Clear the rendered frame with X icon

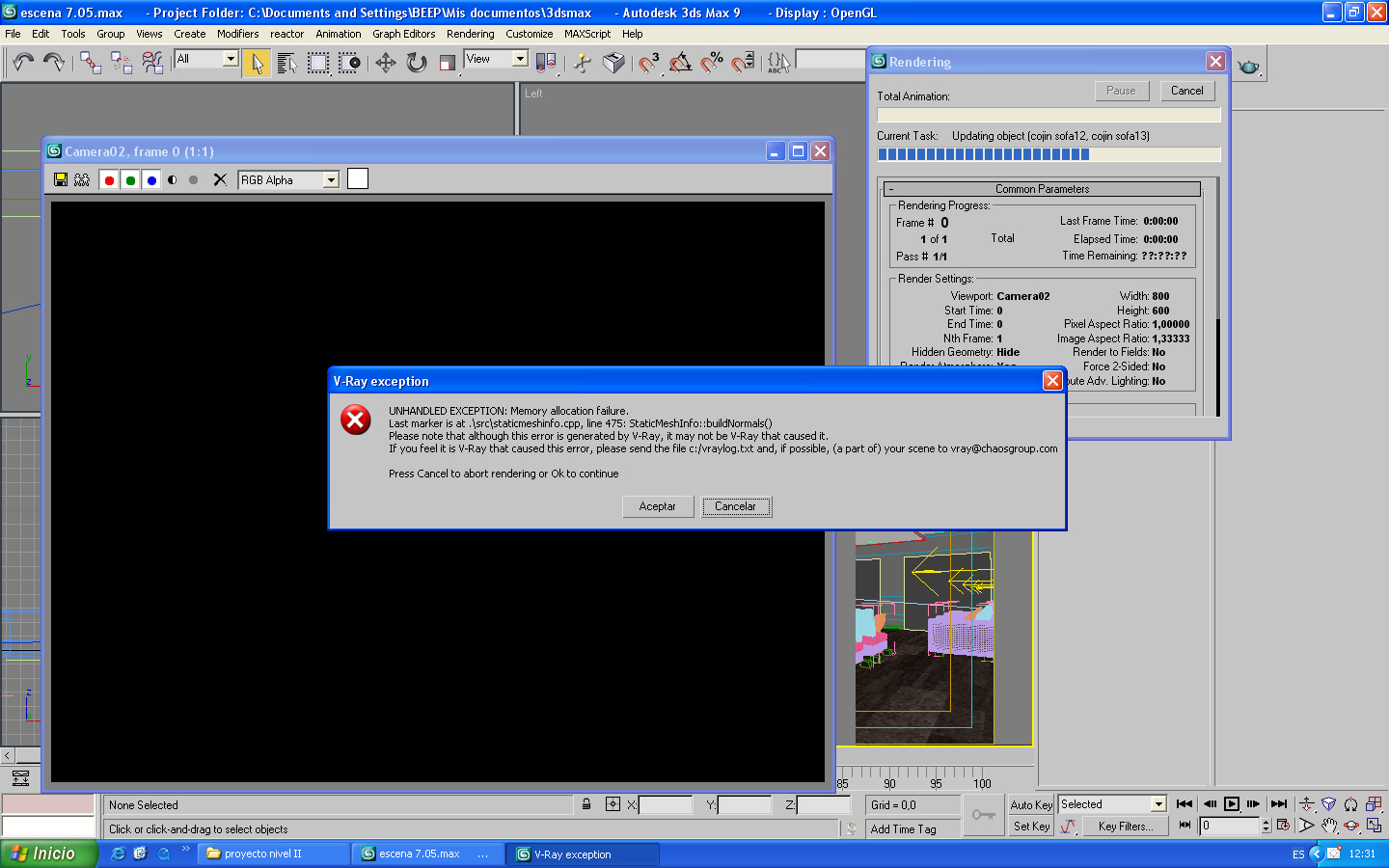click(220, 179)
